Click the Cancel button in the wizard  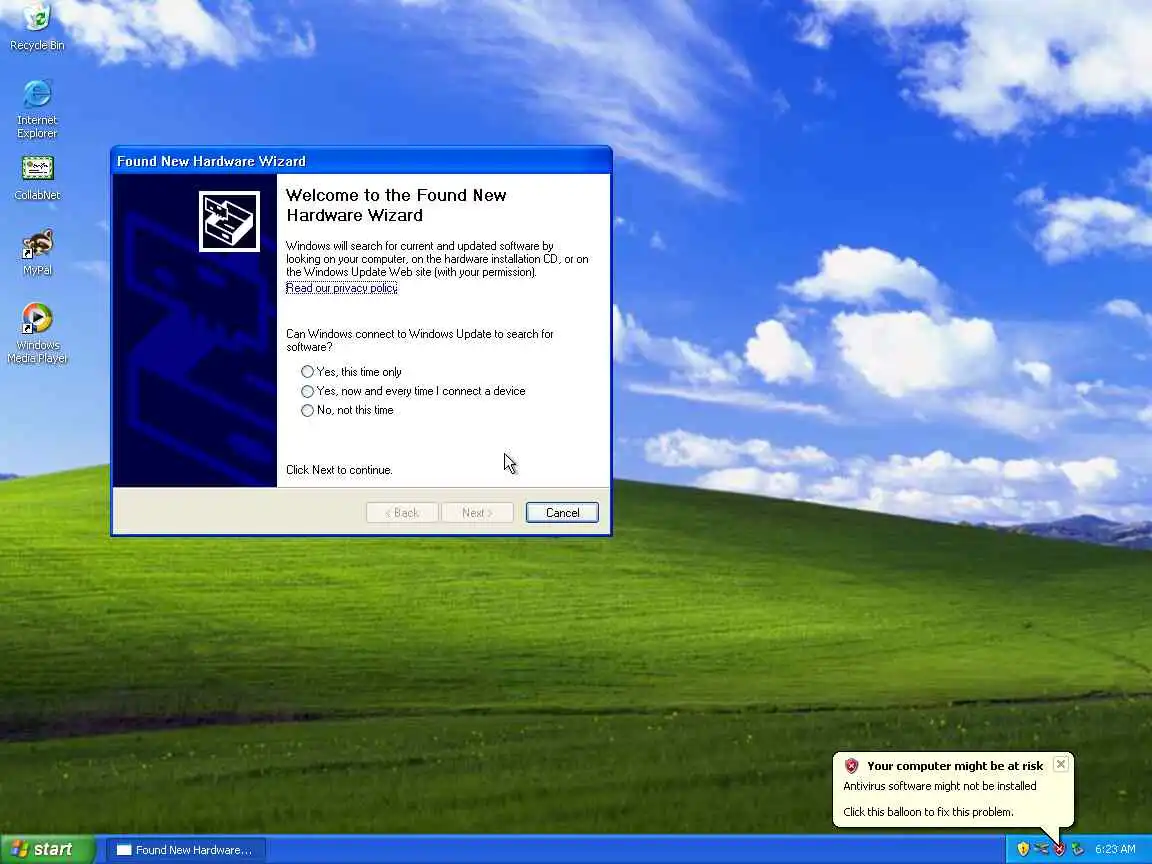coord(562,513)
